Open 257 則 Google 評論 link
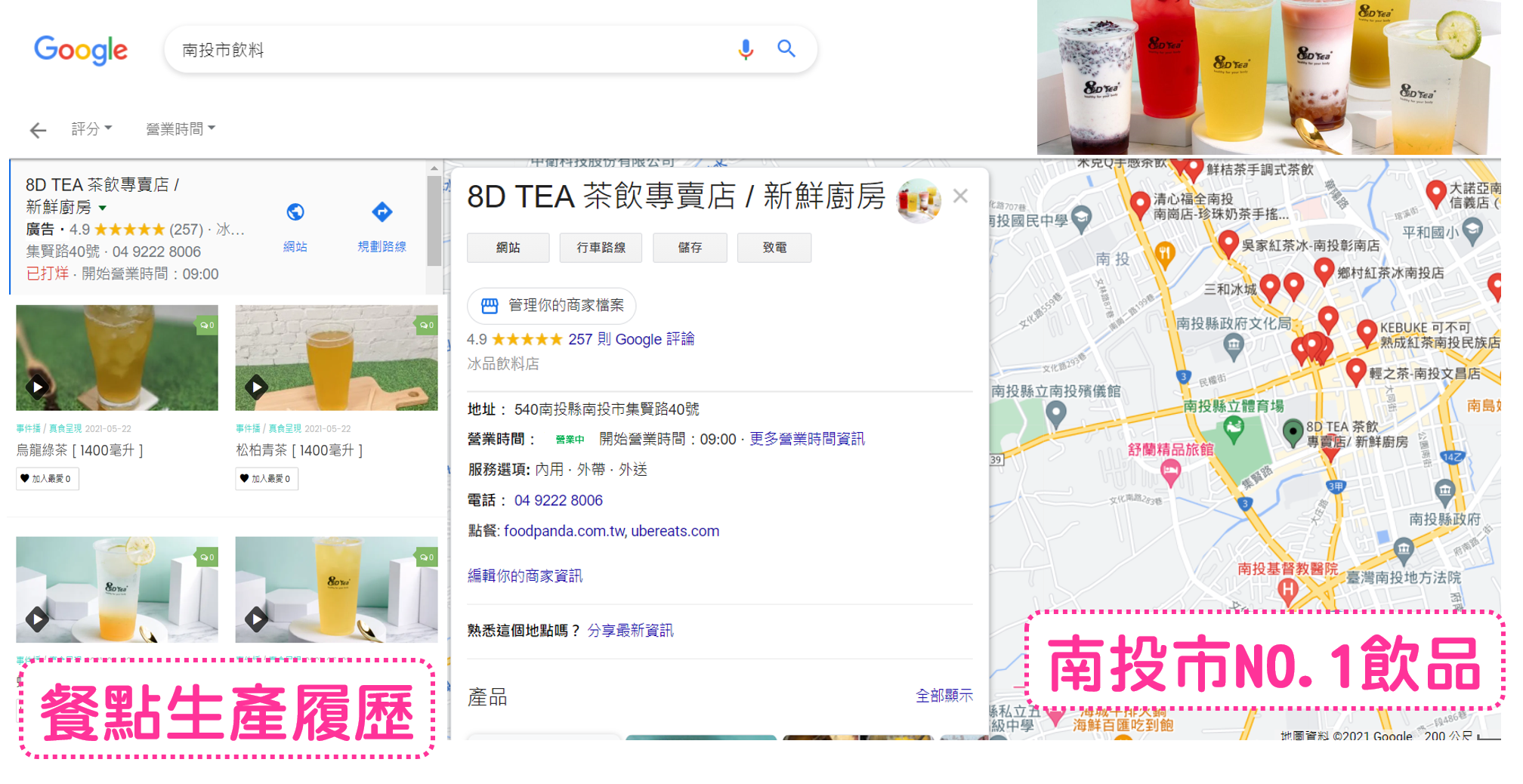The height and width of the screenshot is (784, 1523). 631,339
